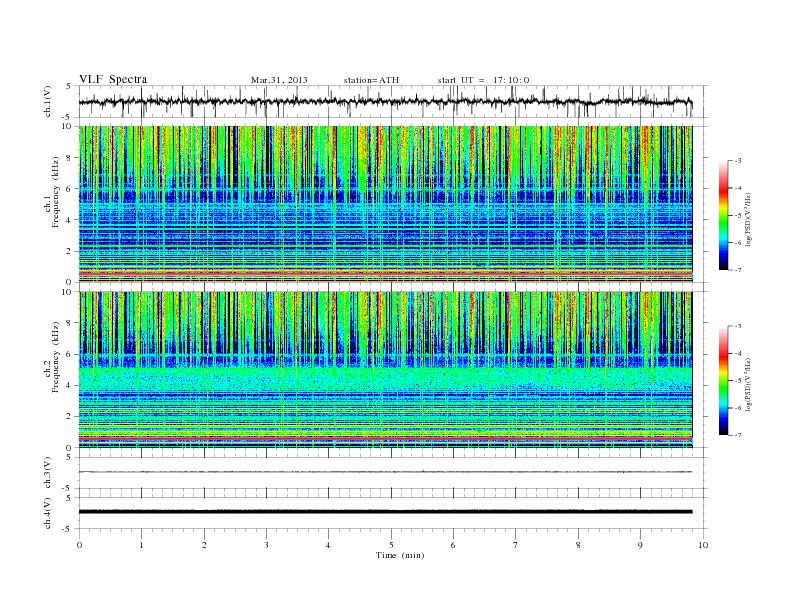Click the ch.2 spectrogram panel
The width and height of the screenshot is (792, 612).
(386, 370)
